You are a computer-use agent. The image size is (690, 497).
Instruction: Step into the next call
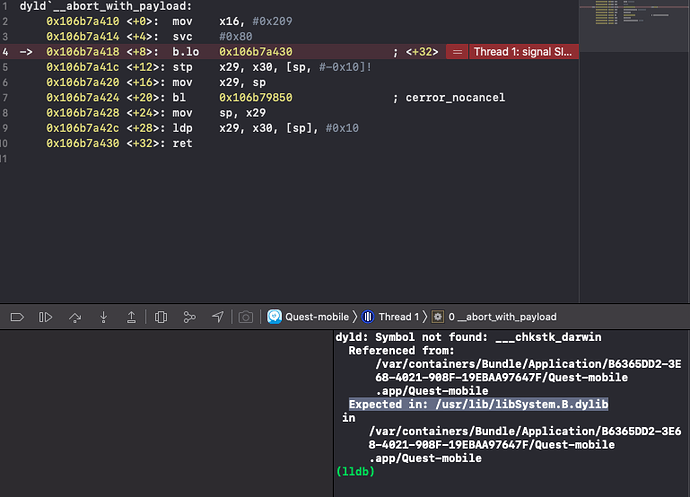point(103,317)
